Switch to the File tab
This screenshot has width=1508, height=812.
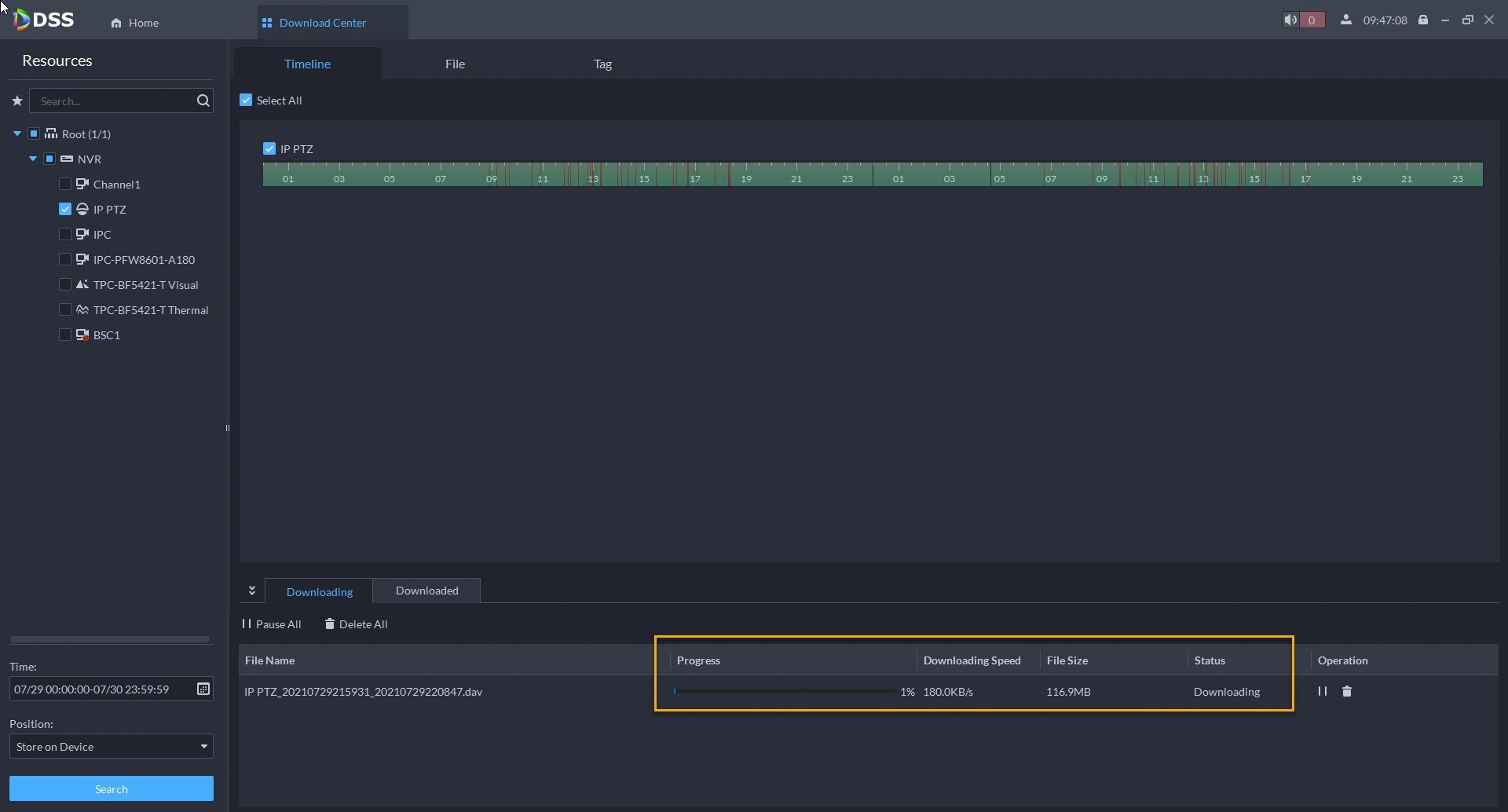[x=455, y=64]
